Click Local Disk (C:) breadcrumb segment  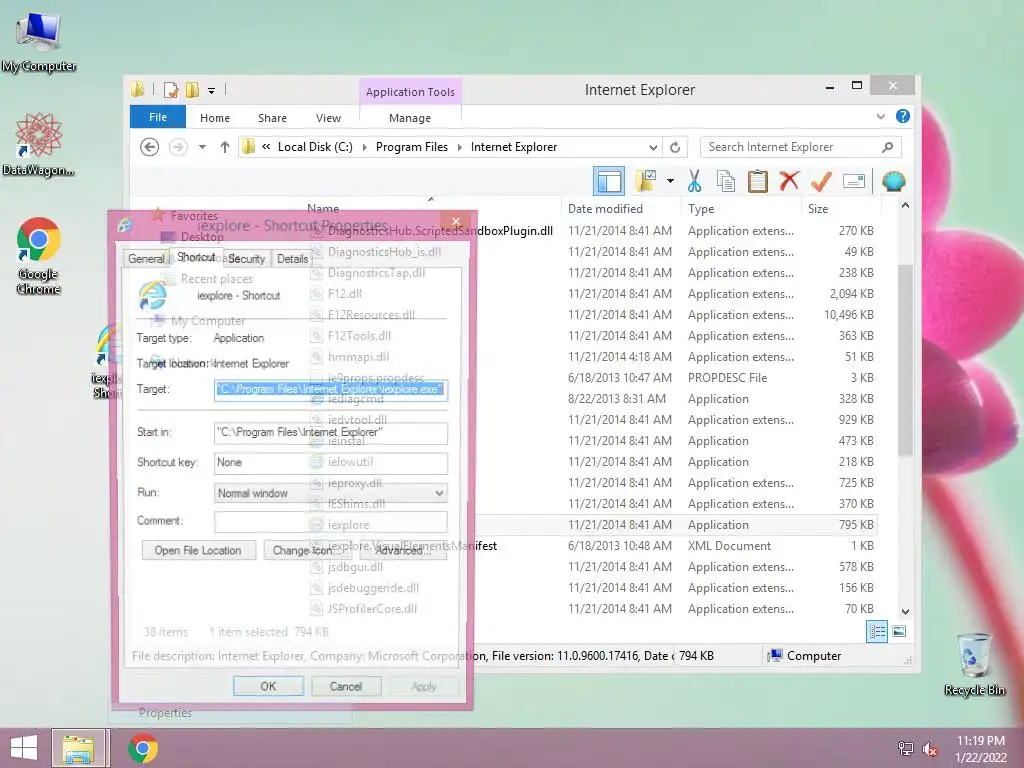pyautogui.click(x=315, y=147)
